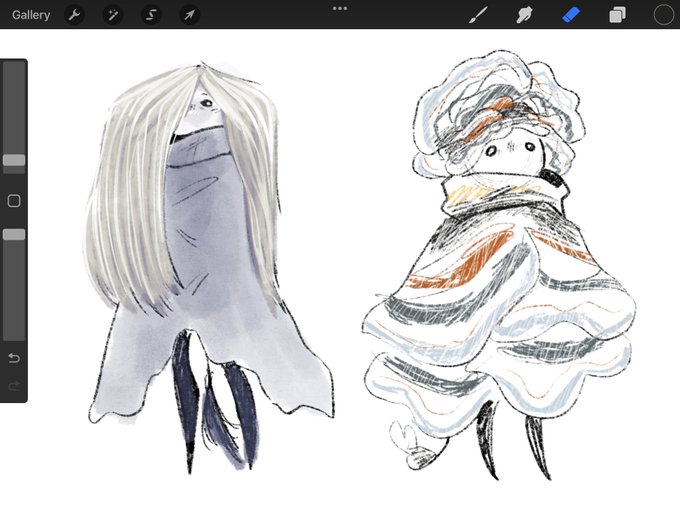Open the Adjustments magic wand menu
Screen dimensions: 680x510
click(113, 15)
